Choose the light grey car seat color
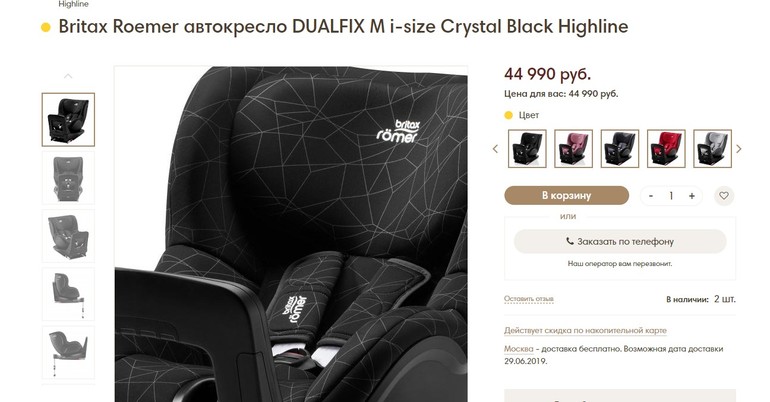 point(713,149)
